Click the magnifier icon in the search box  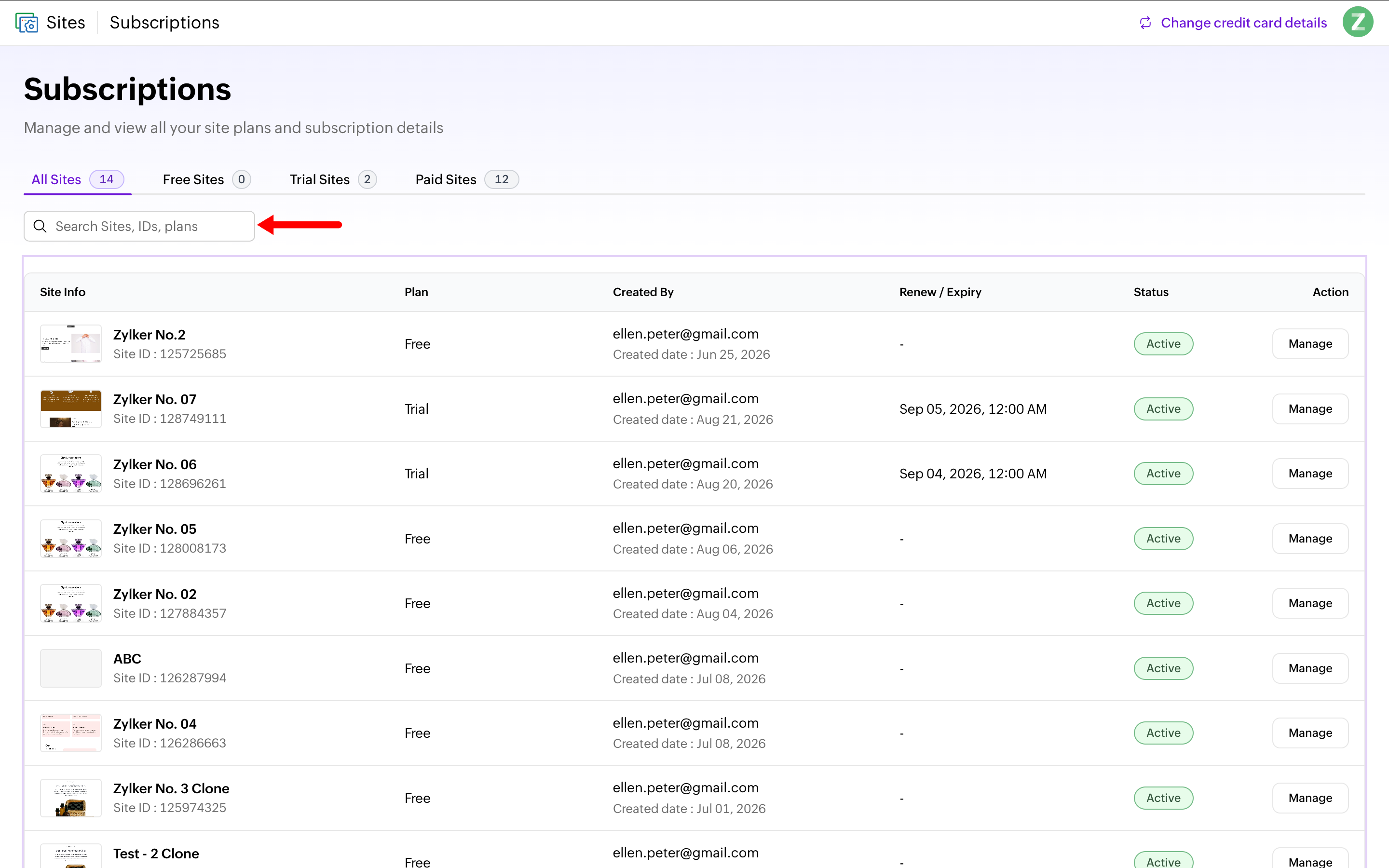point(40,226)
